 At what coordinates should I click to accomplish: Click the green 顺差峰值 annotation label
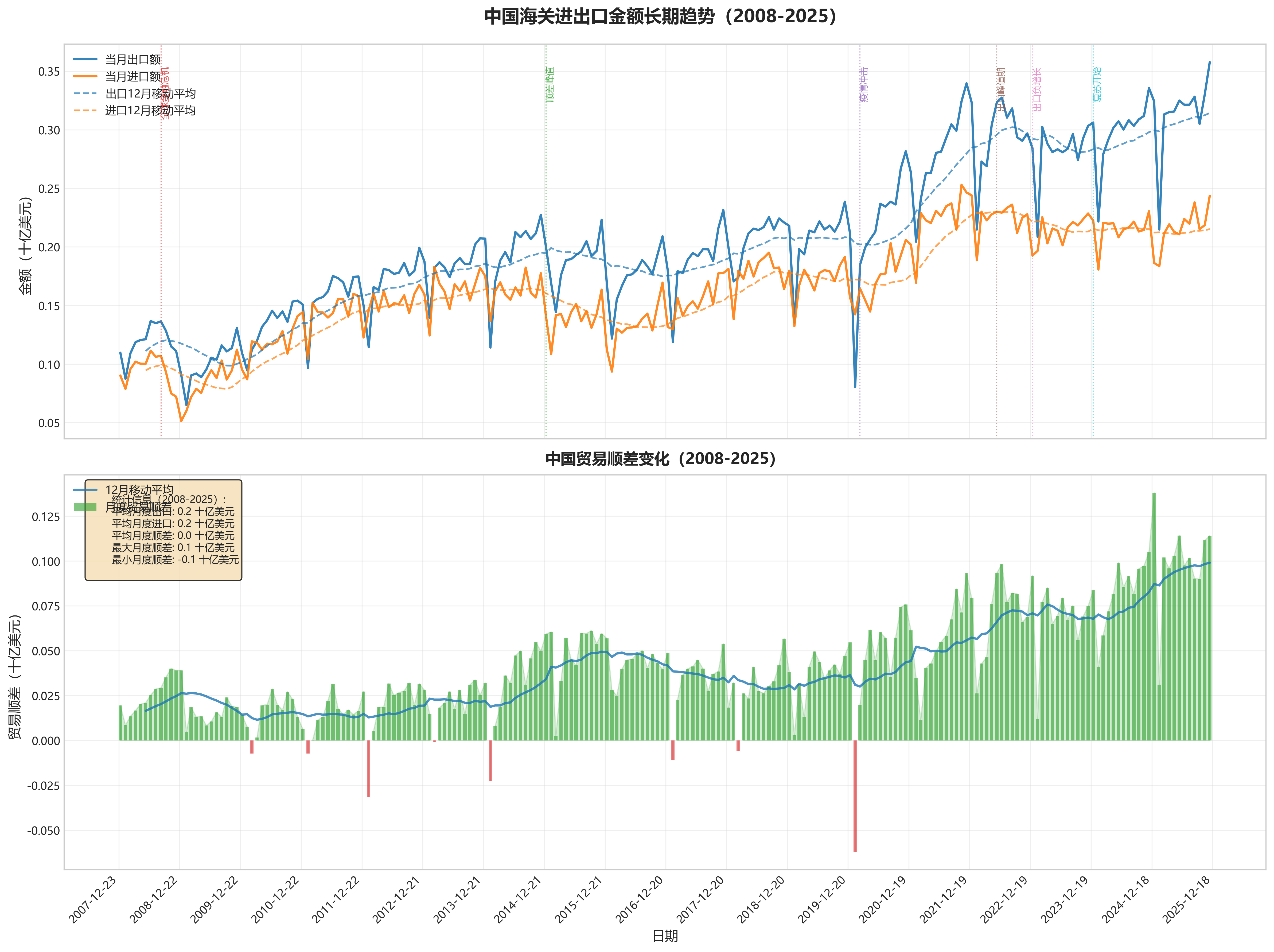point(550,85)
